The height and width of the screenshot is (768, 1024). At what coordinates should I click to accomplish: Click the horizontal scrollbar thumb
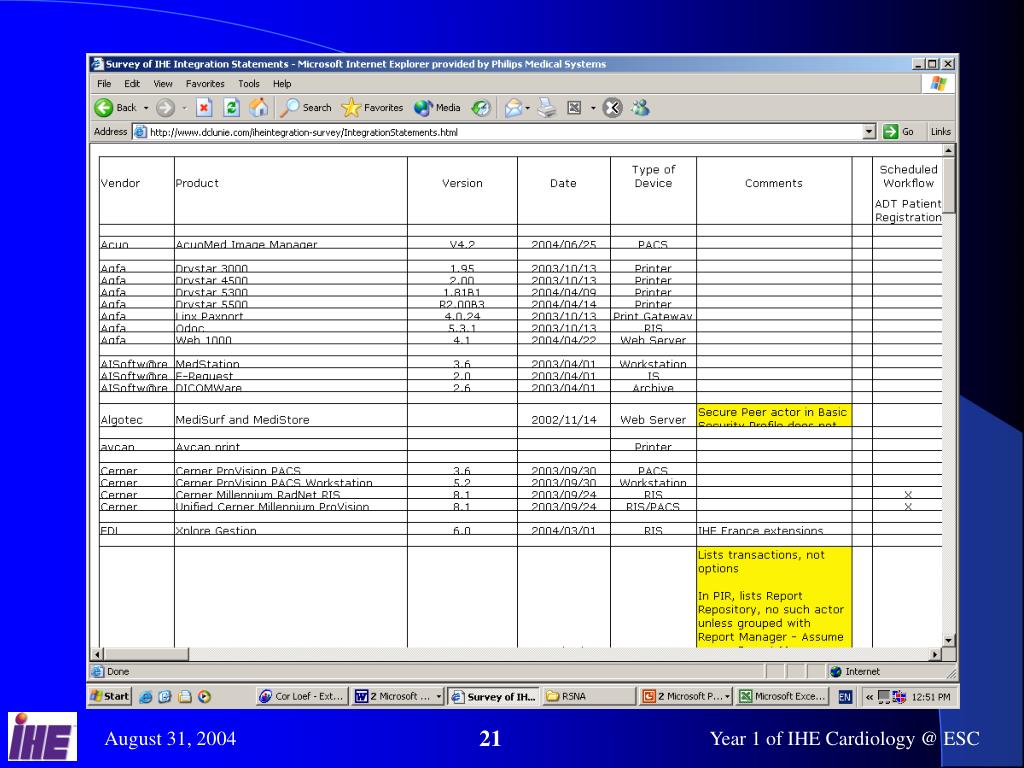point(146,654)
